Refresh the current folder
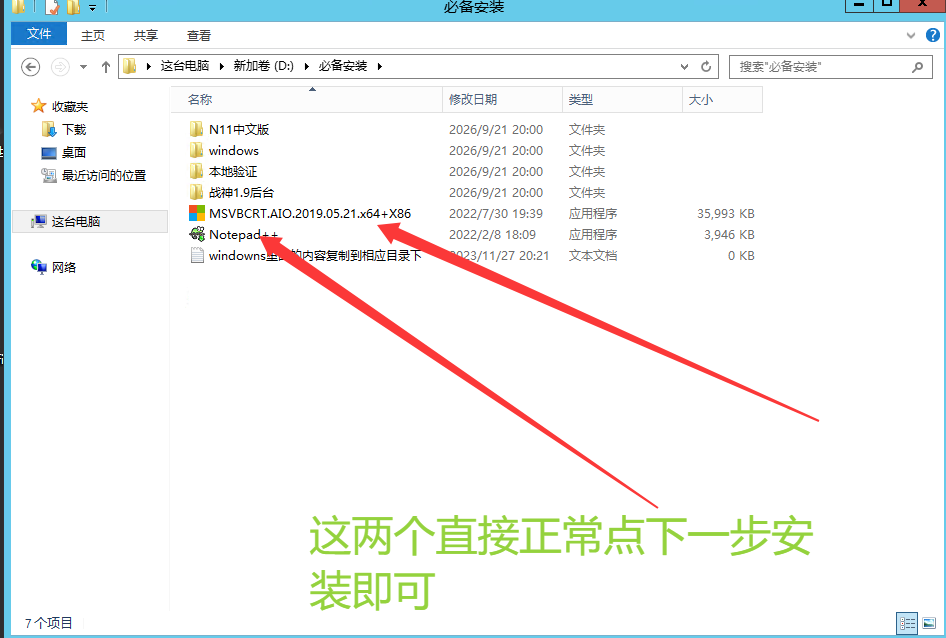946x638 pixels. (x=706, y=66)
